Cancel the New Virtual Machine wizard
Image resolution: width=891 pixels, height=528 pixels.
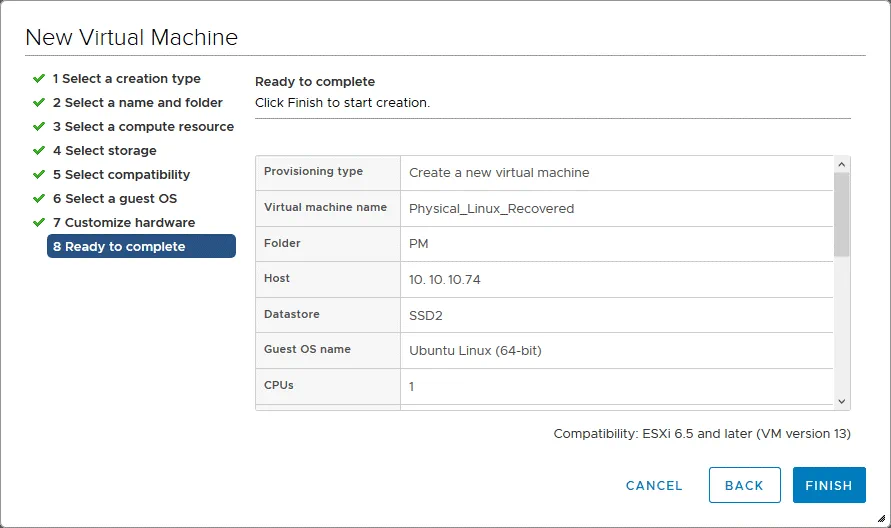coord(654,485)
